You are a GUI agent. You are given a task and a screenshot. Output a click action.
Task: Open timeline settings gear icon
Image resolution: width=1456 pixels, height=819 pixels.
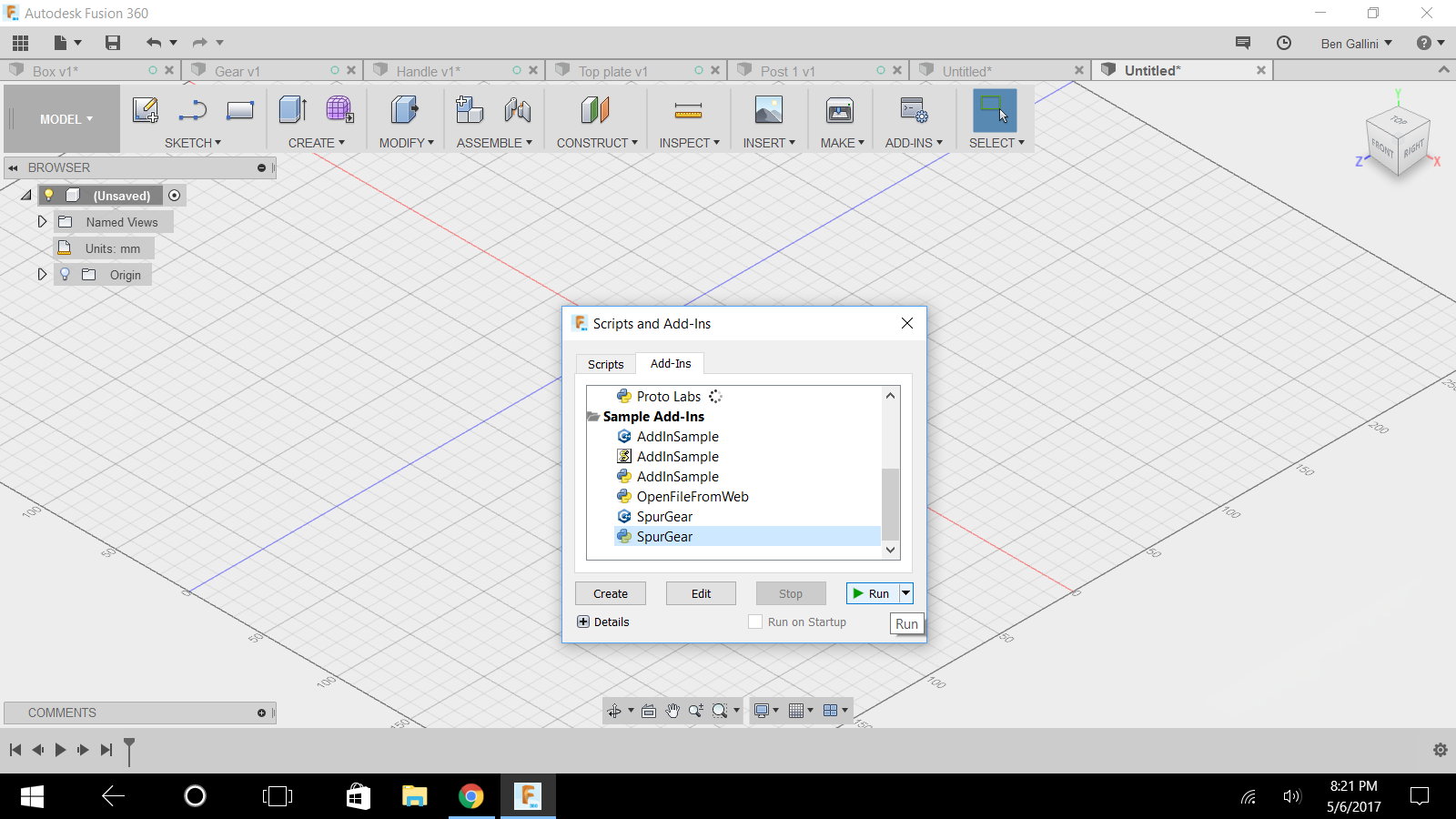pyautogui.click(x=1441, y=750)
